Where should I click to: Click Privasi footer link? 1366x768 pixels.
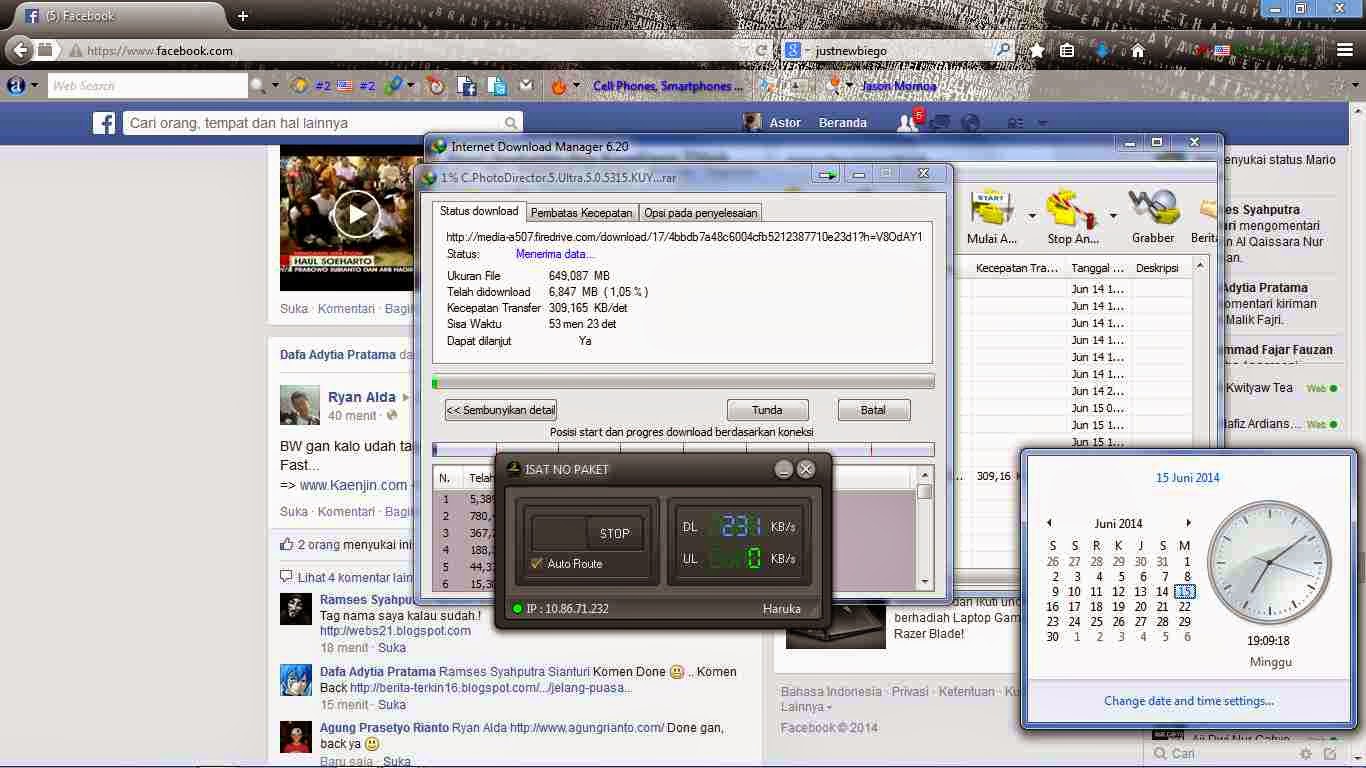pyautogui.click(x=910, y=691)
